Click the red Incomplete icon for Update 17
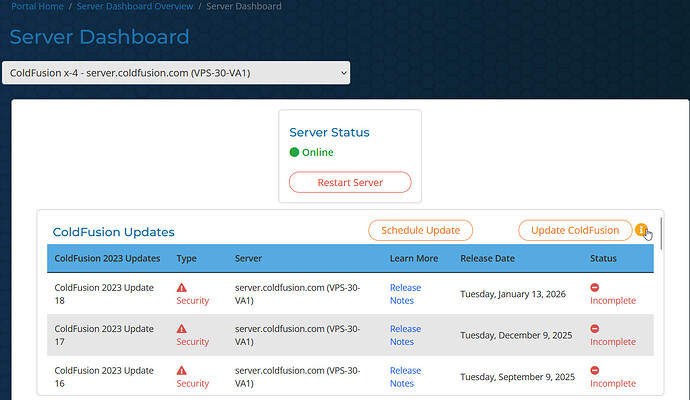690x400 pixels. click(x=595, y=328)
